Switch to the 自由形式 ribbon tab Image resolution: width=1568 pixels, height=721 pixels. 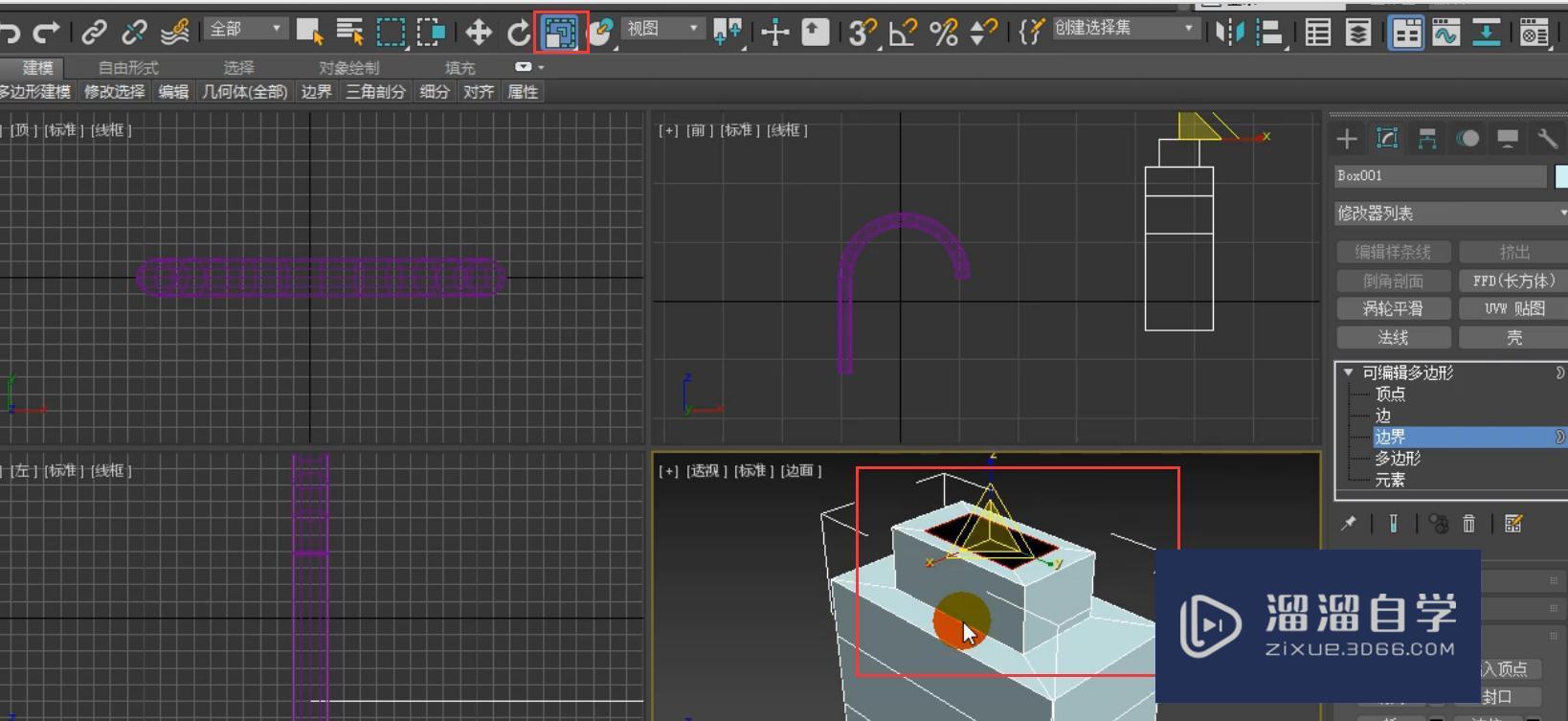[128, 68]
